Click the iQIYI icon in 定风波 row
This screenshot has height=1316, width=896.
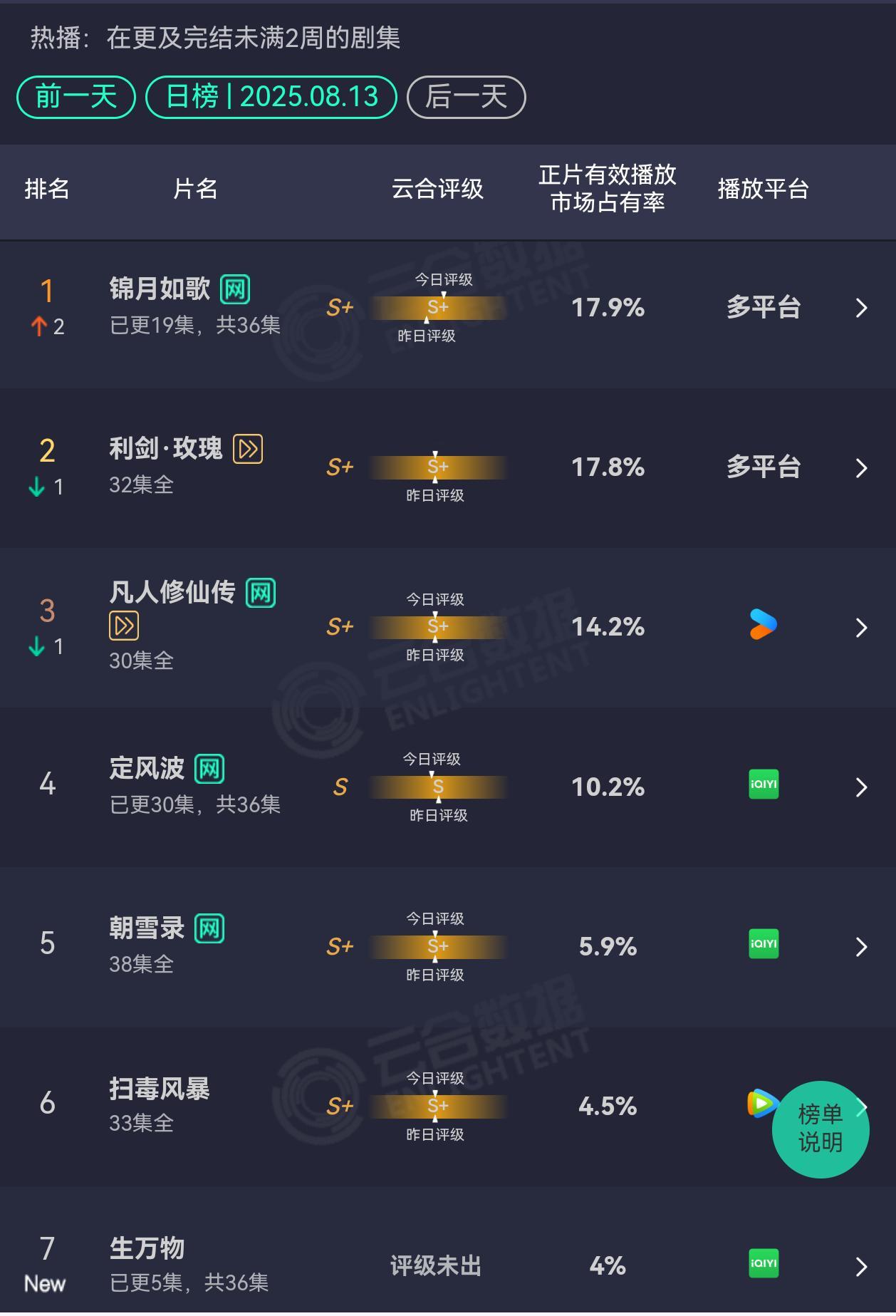(x=764, y=784)
